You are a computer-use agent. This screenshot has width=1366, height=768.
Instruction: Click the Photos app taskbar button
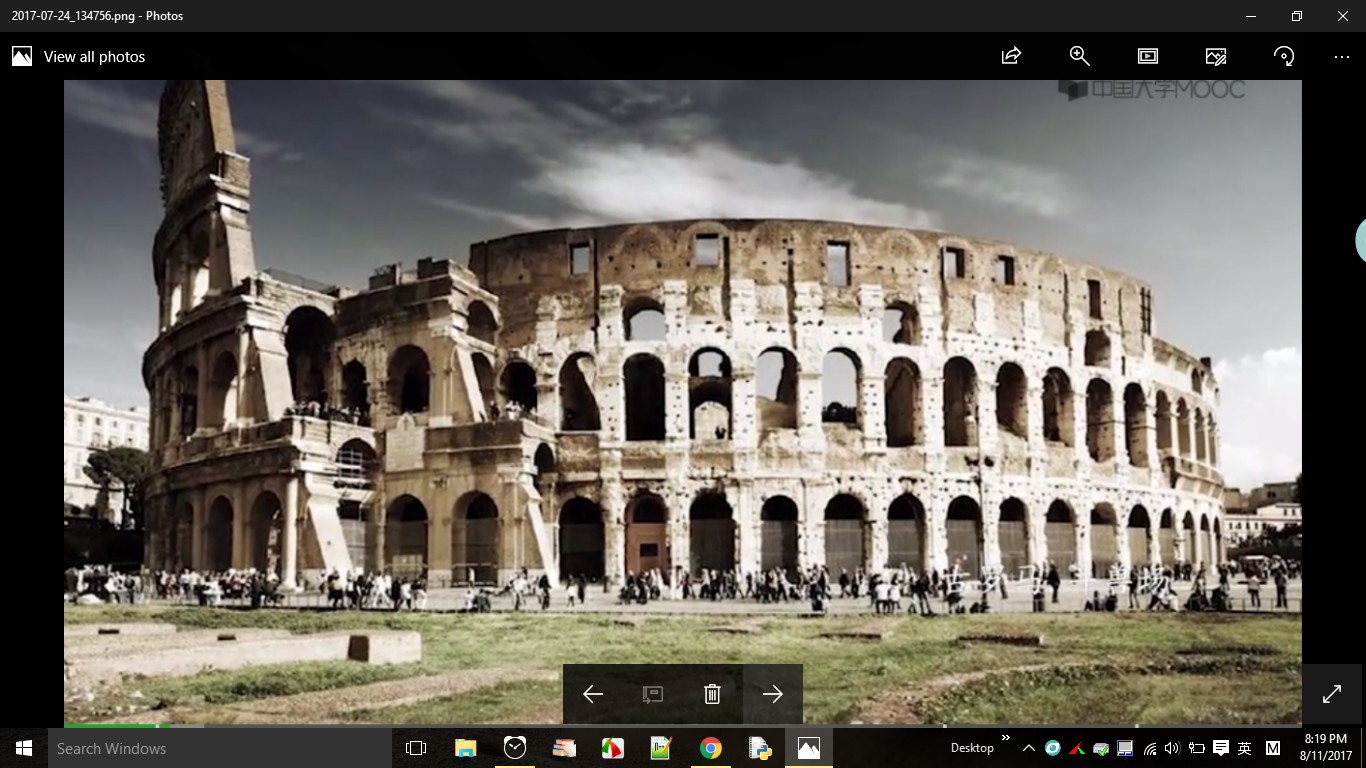(809, 748)
